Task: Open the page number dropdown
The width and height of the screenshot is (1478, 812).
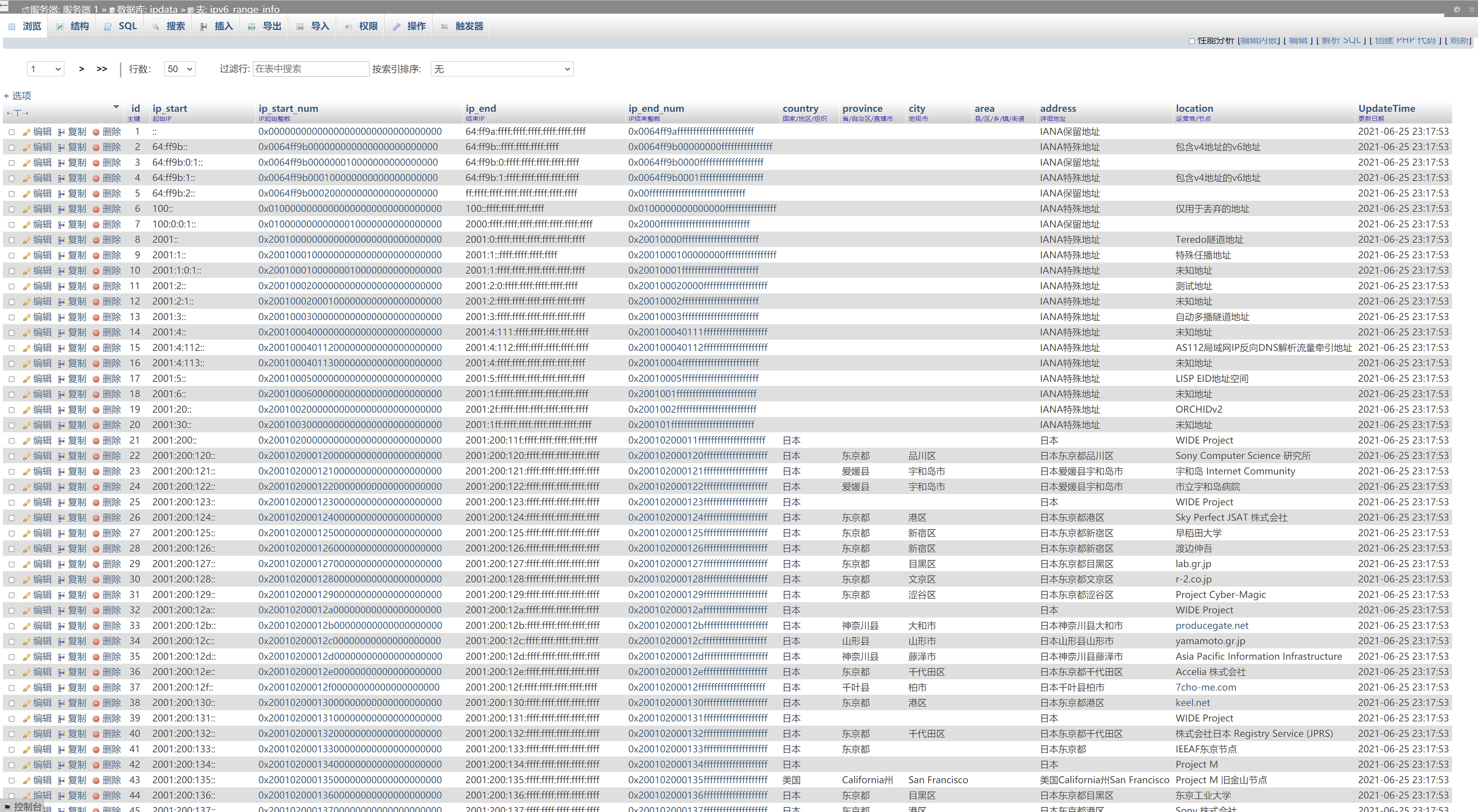Action: pyautogui.click(x=46, y=69)
